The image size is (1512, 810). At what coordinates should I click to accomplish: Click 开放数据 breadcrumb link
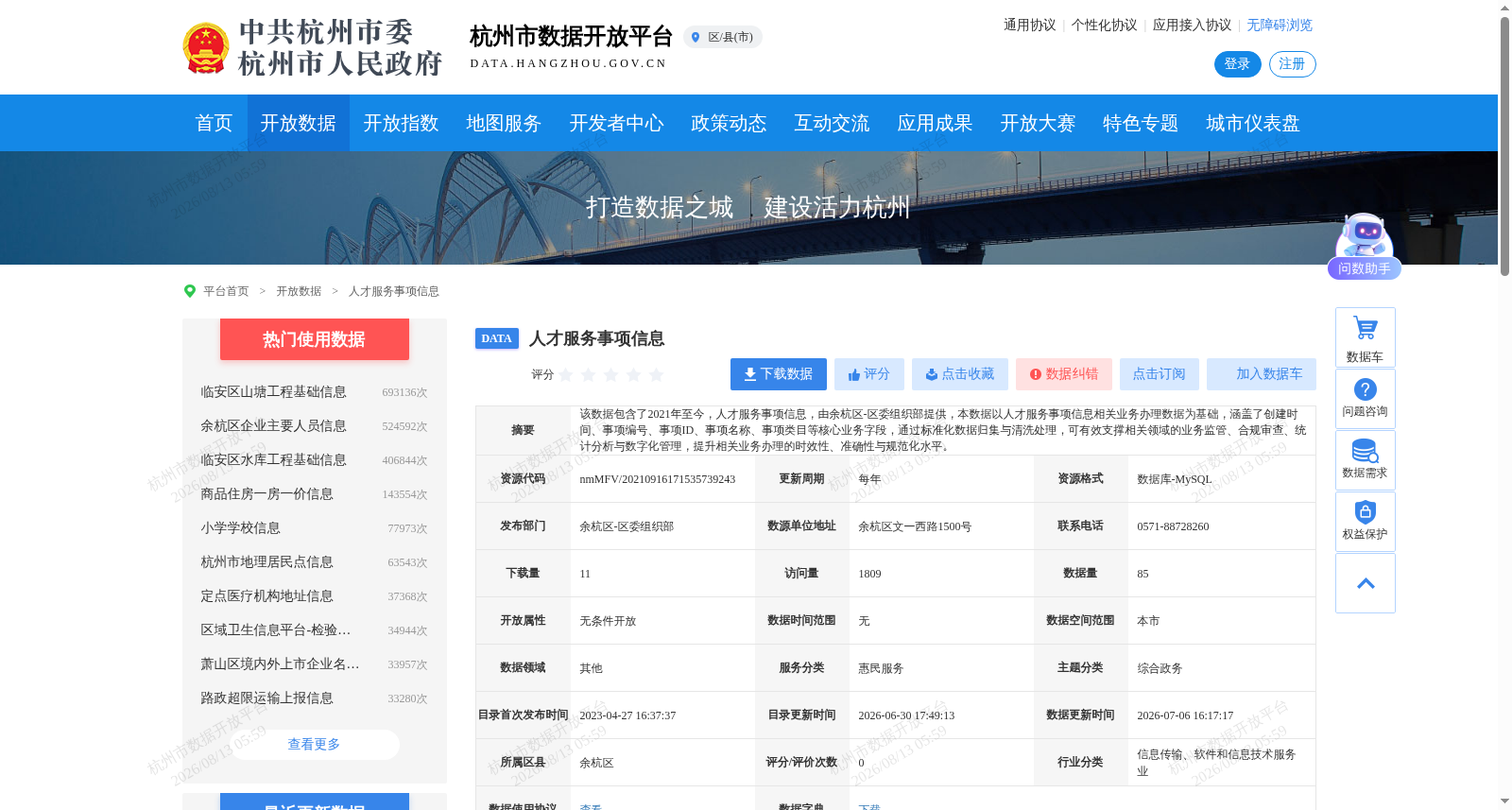point(299,291)
